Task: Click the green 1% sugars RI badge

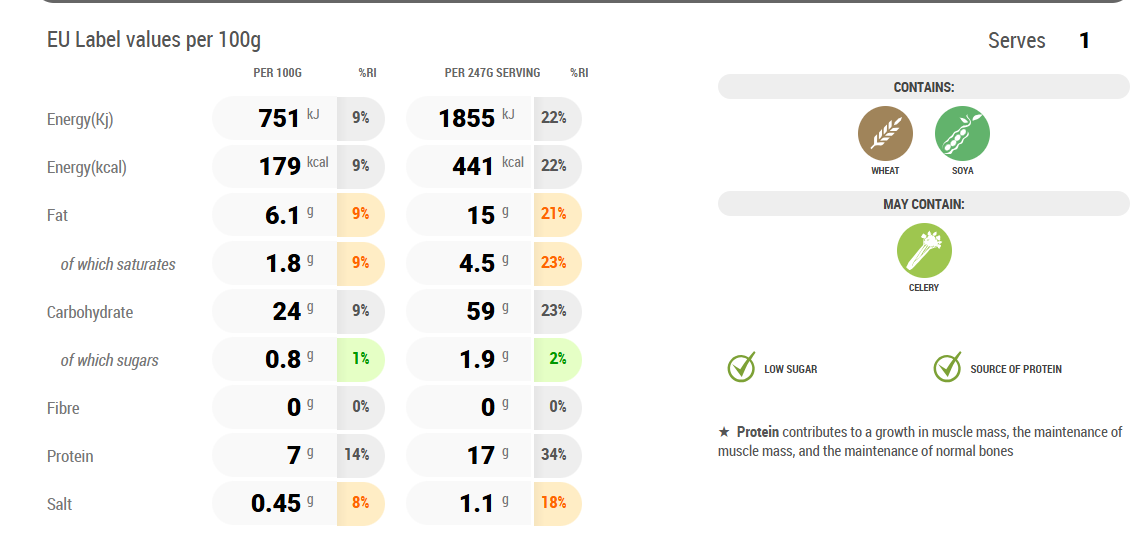Action: coord(360,358)
